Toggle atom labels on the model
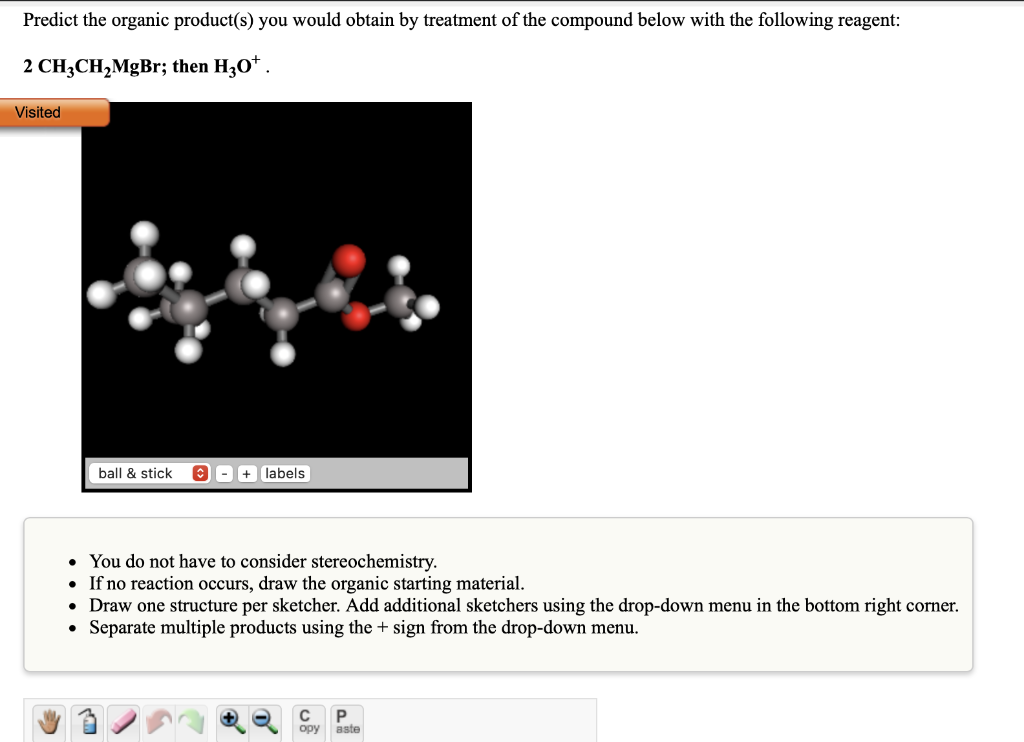The image size is (1024, 742). click(285, 474)
